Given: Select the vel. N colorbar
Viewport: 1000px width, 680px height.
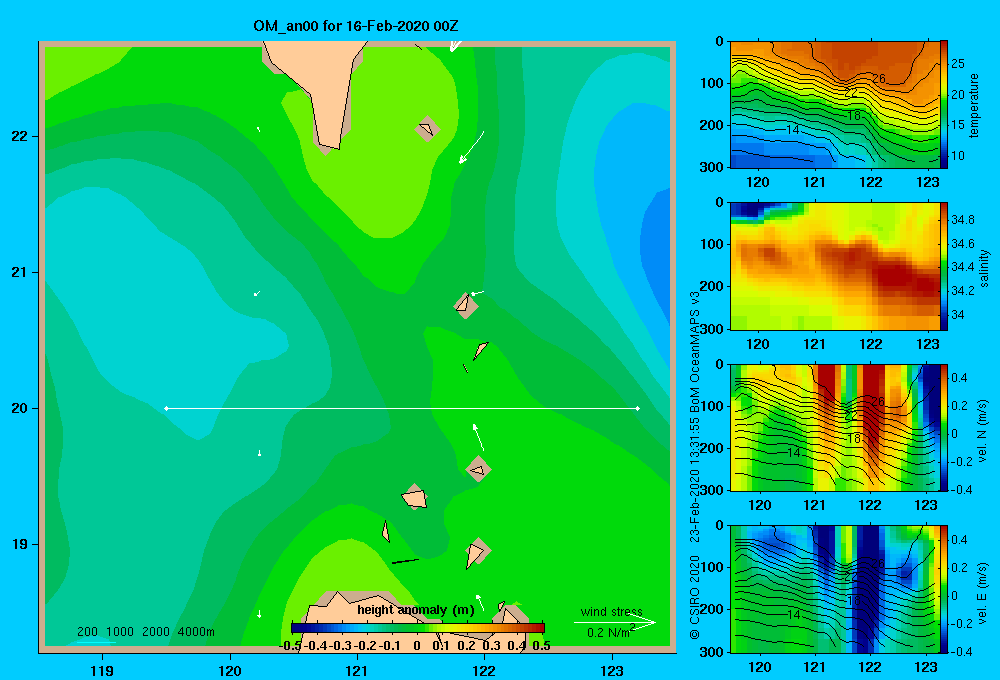Looking at the screenshot, I should click(x=944, y=427).
